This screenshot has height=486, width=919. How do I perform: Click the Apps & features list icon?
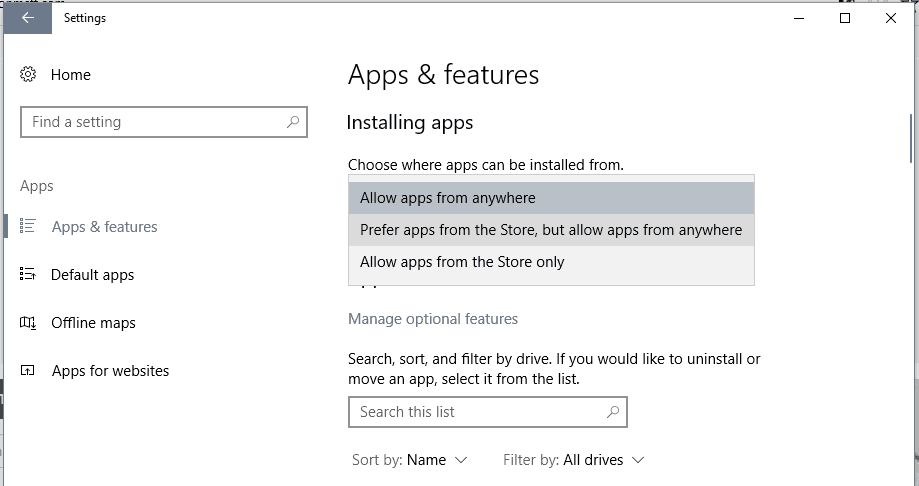28,226
